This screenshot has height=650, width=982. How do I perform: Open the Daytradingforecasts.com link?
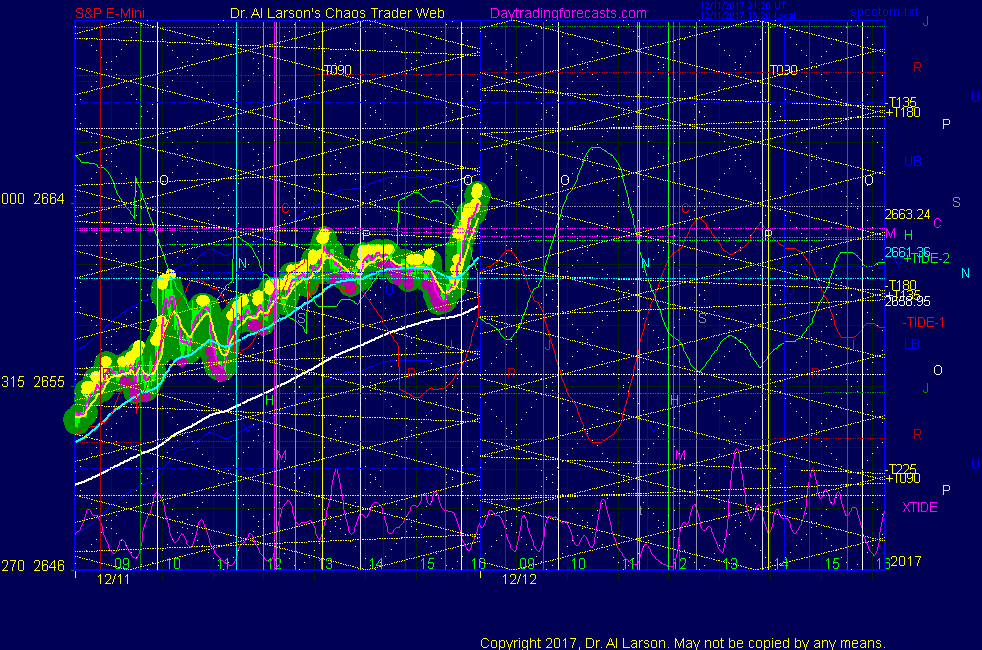[568, 13]
